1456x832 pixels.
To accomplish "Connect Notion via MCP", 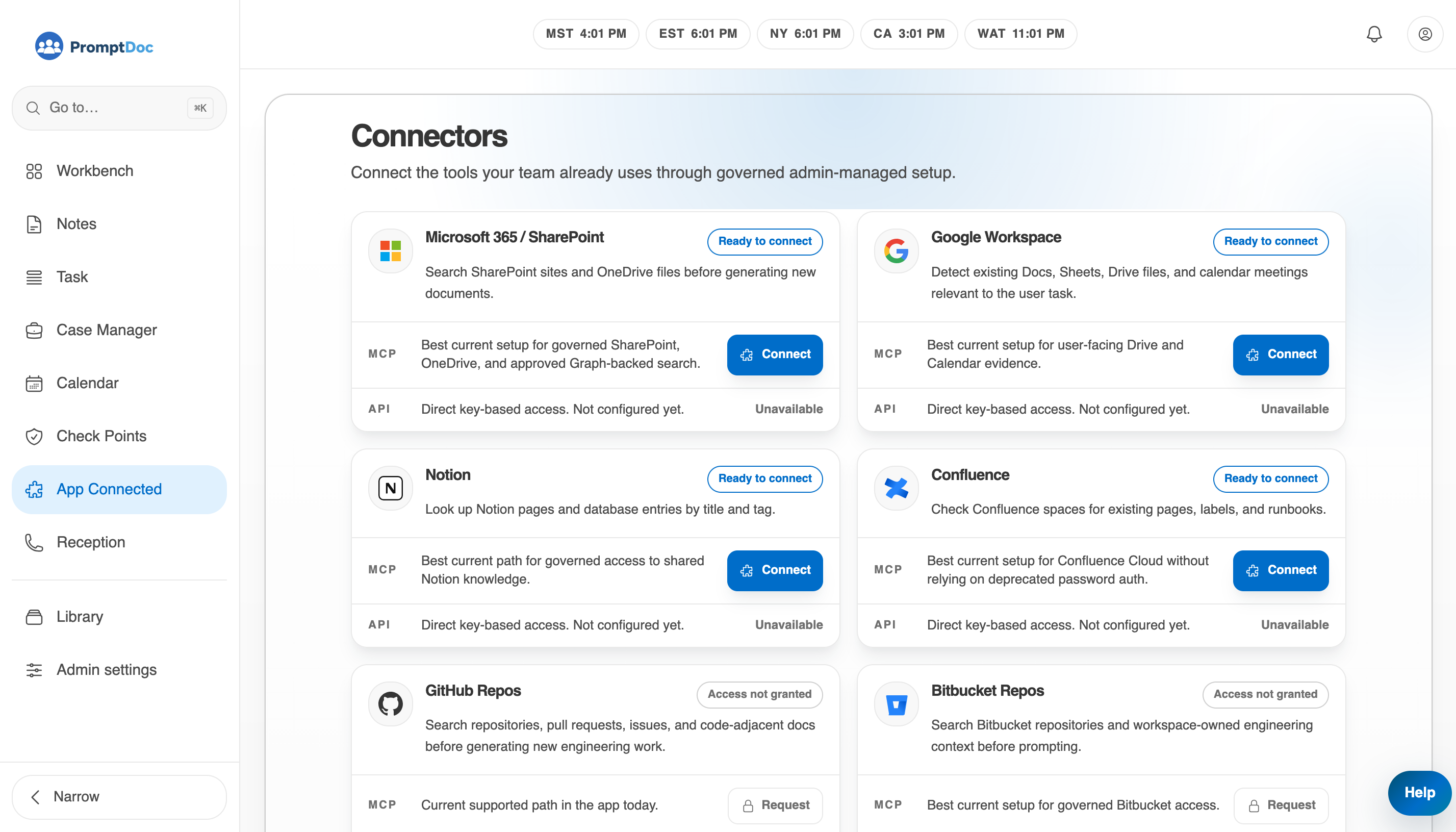I will (x=775, y=570).
